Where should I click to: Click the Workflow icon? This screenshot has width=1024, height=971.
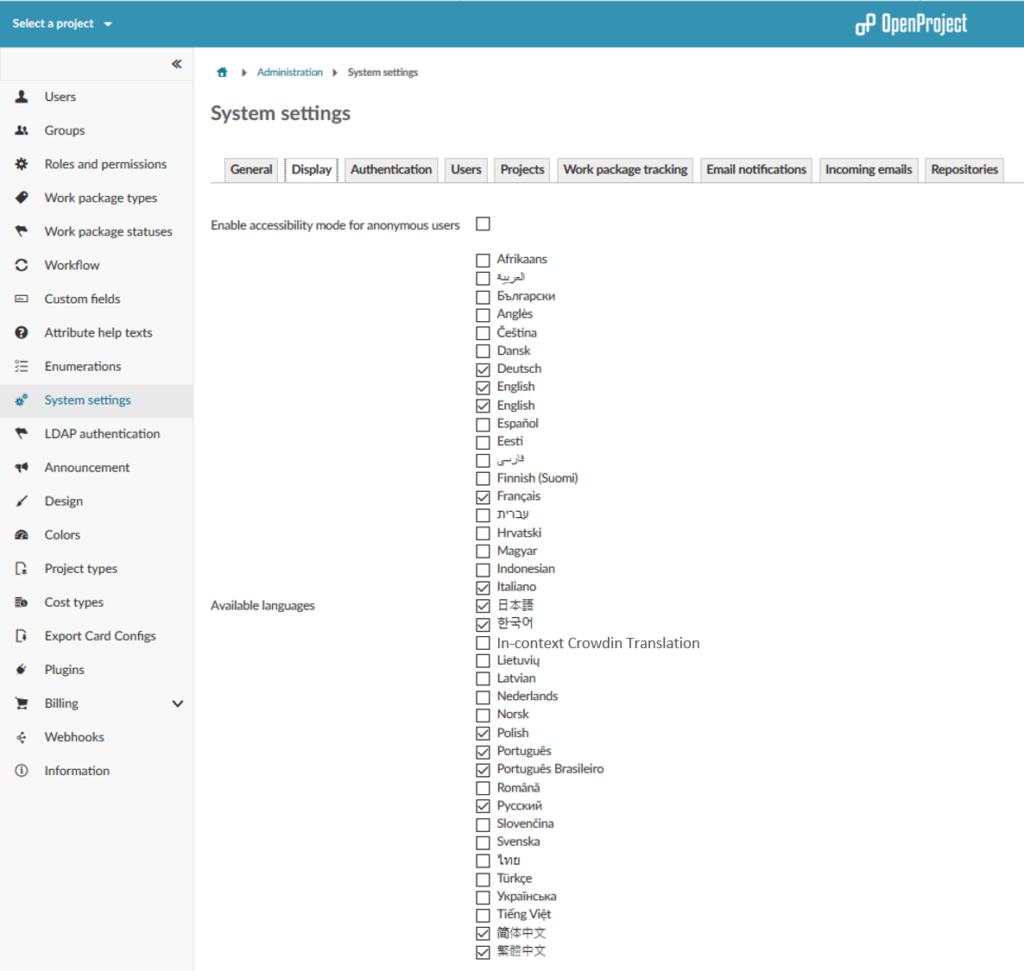[24, 265]
